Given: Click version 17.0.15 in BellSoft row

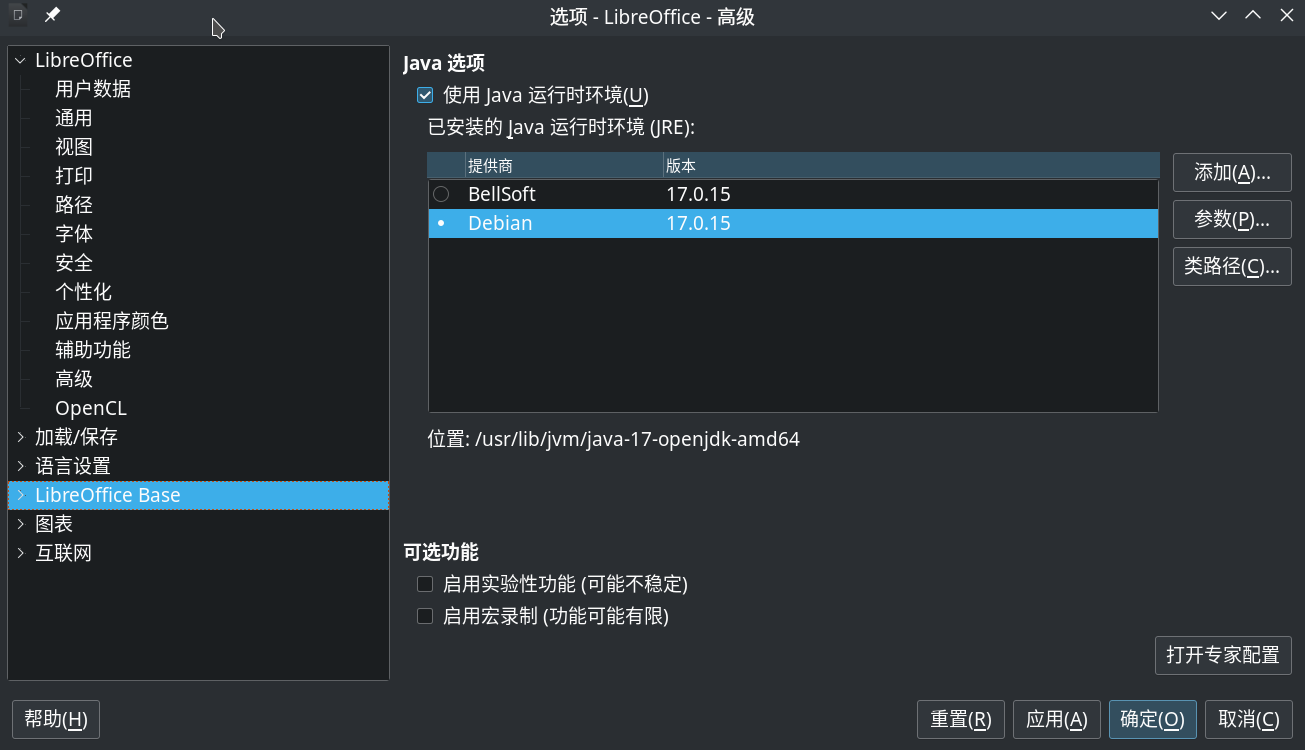Looking at the screenshot, I should (699, 194).
